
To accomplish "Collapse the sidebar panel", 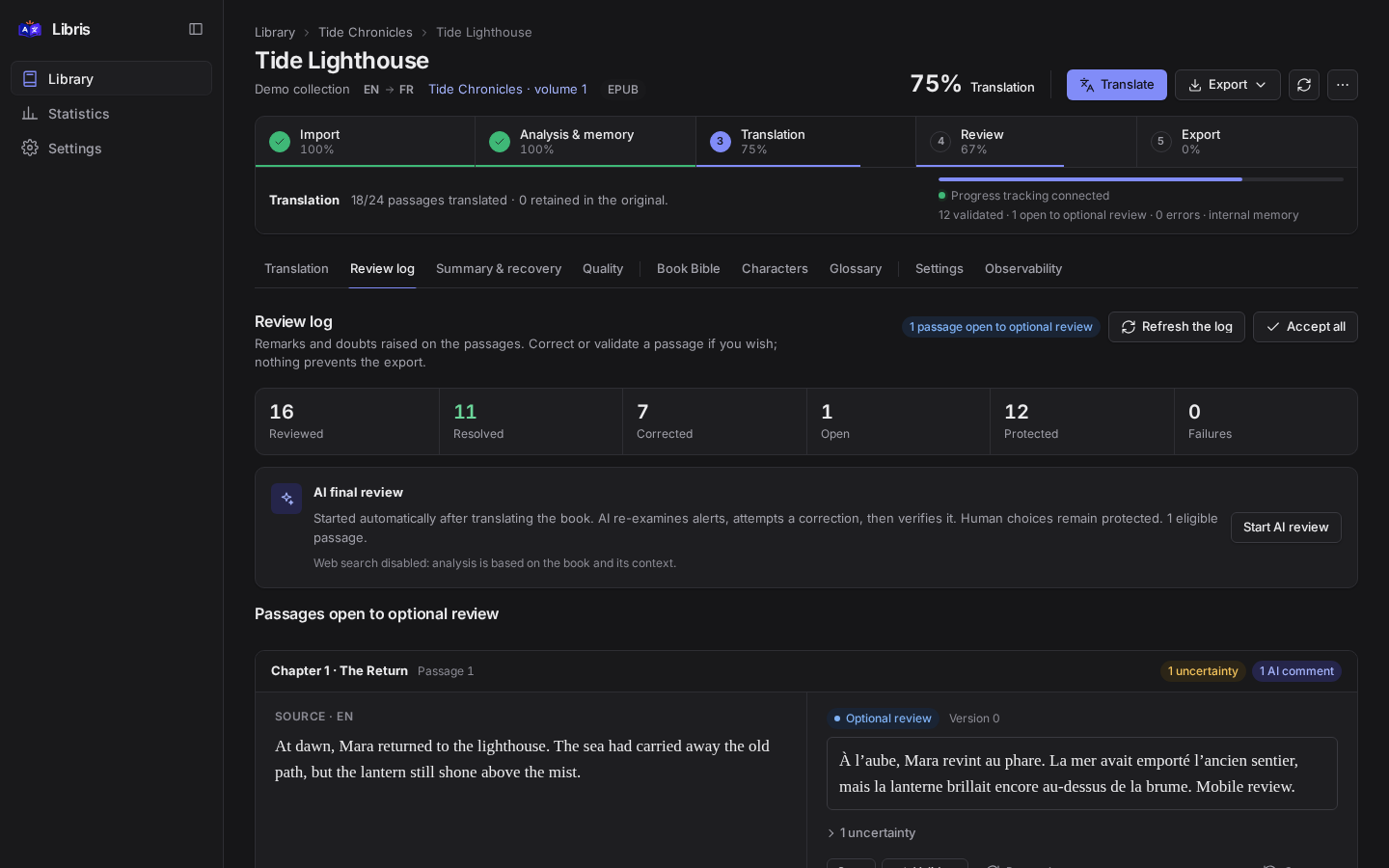I will (196, 29).
